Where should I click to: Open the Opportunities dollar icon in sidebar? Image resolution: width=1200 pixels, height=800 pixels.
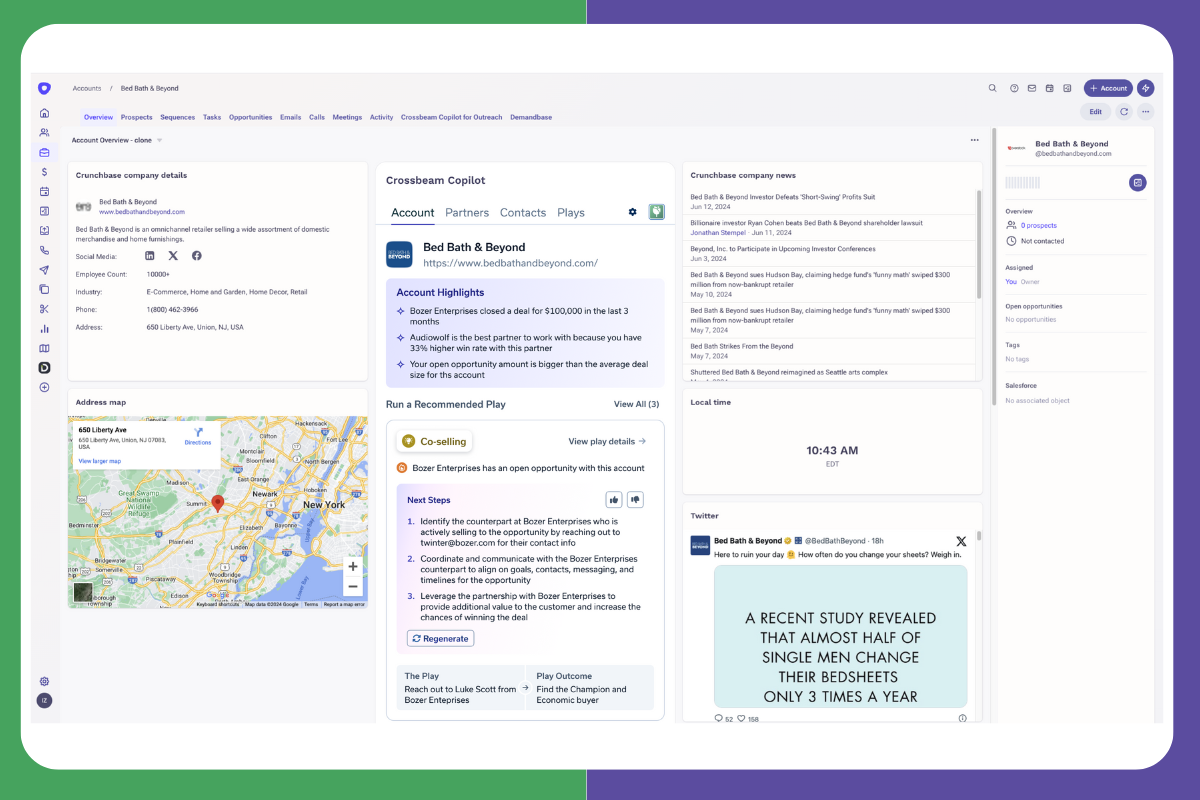tap(44, 172)
